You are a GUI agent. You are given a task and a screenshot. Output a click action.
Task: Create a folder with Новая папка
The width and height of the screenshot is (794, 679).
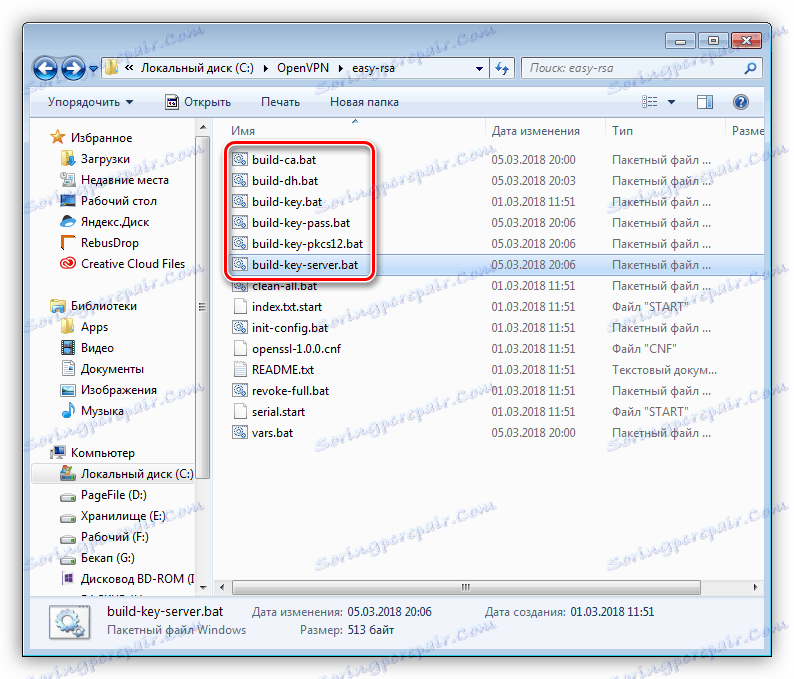click(x=364, y=102)
